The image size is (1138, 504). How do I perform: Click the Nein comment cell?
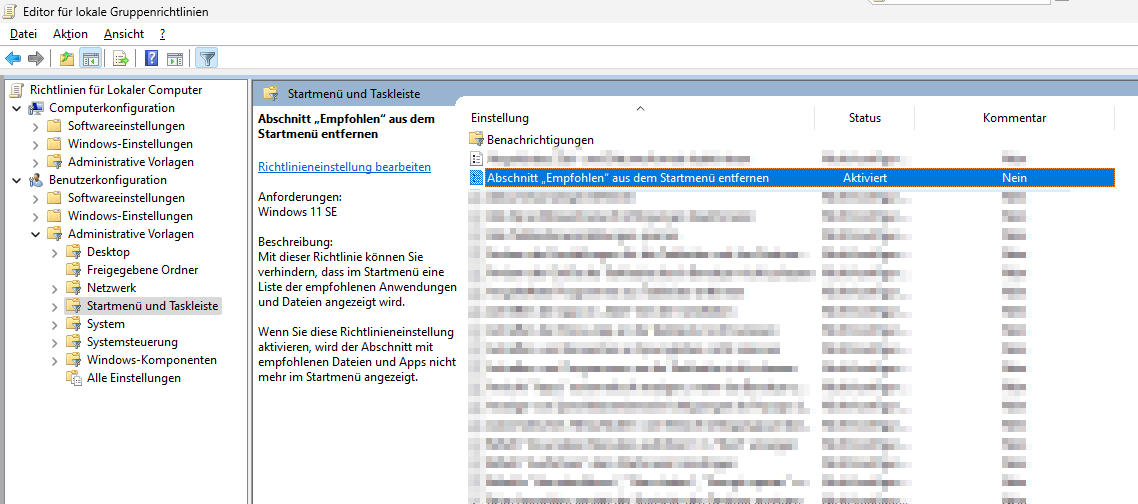(x=1014, y=178)
